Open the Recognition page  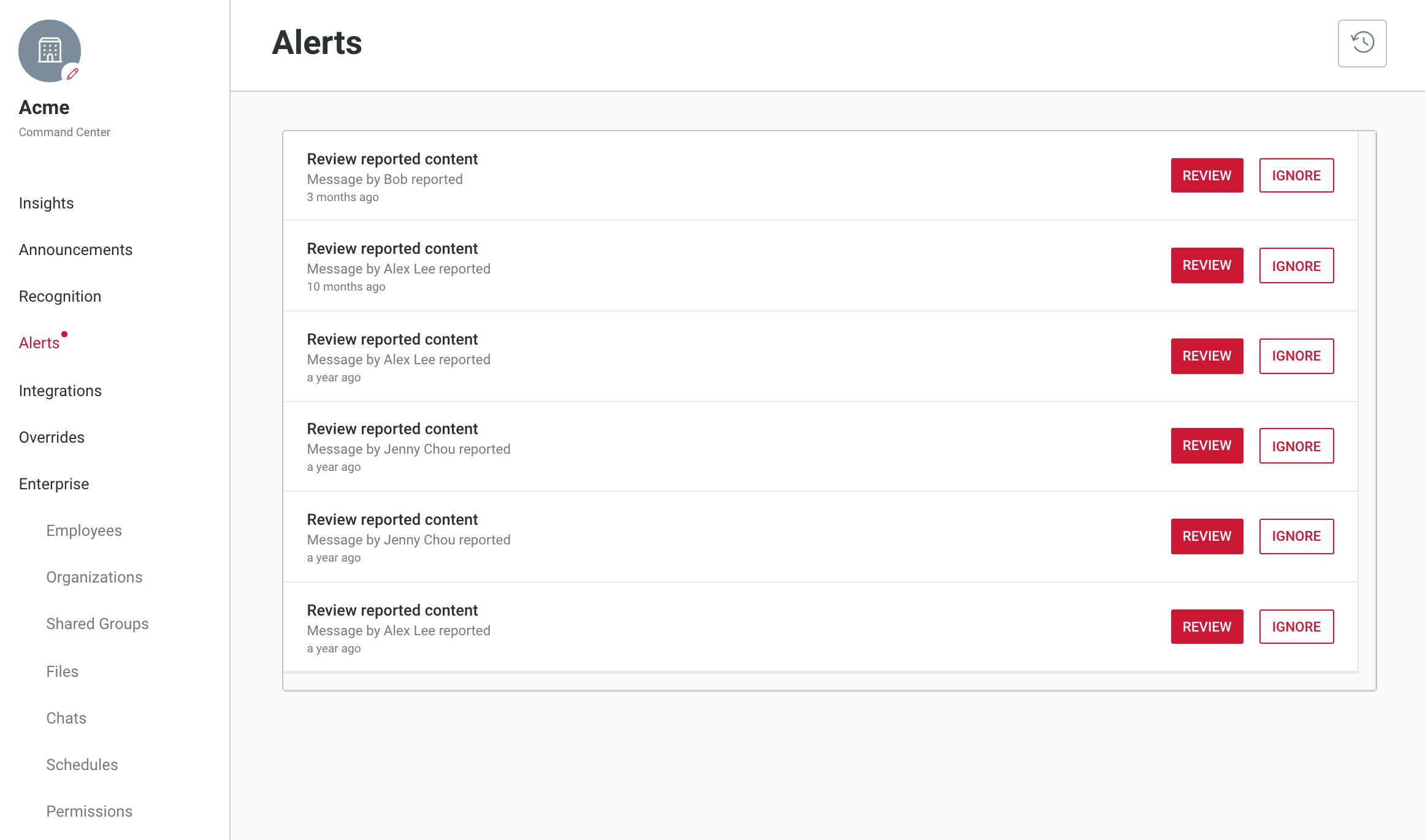59,296
